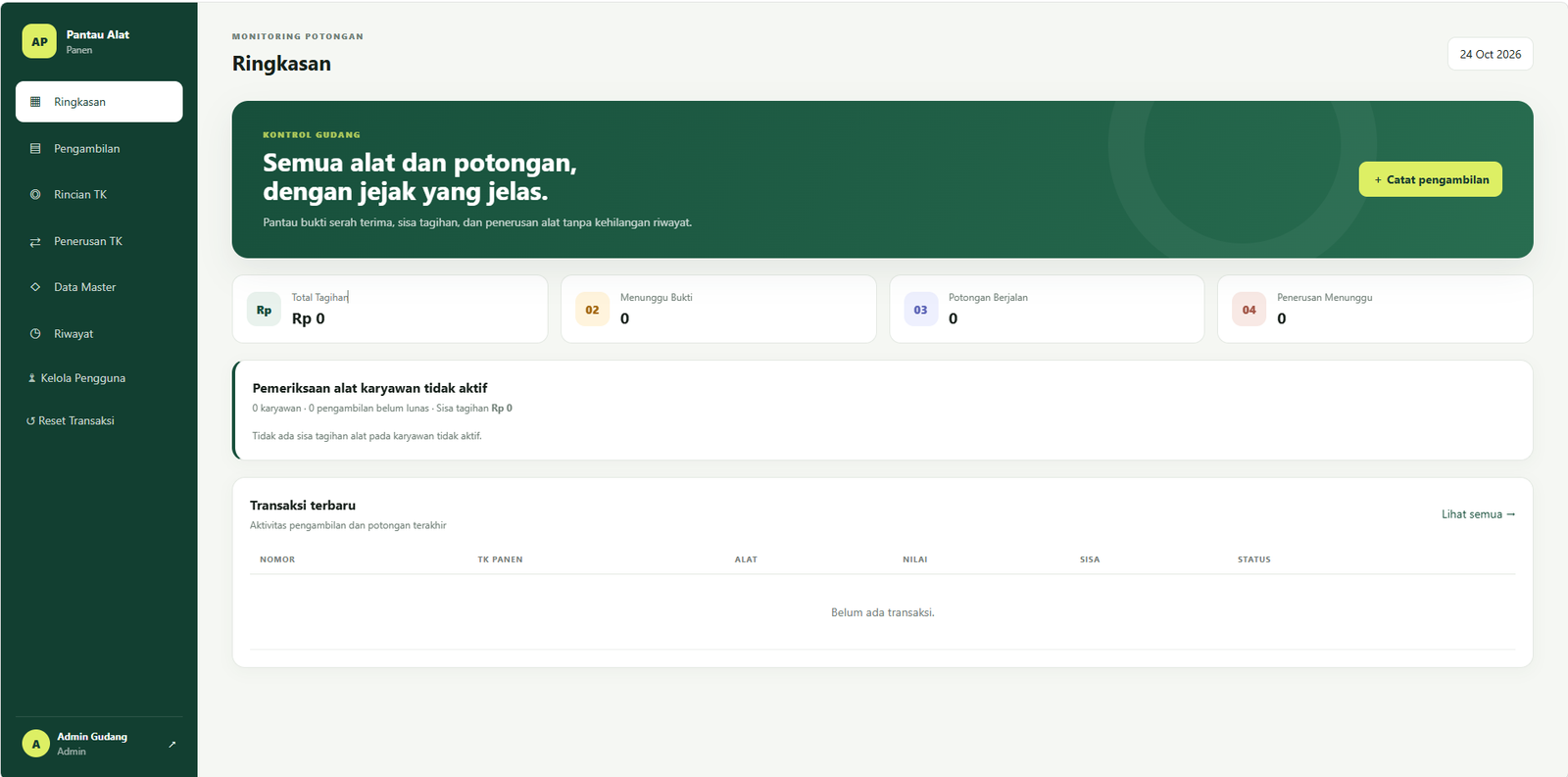
Task: Open the Rincian TK section
Action: [99, 195]
